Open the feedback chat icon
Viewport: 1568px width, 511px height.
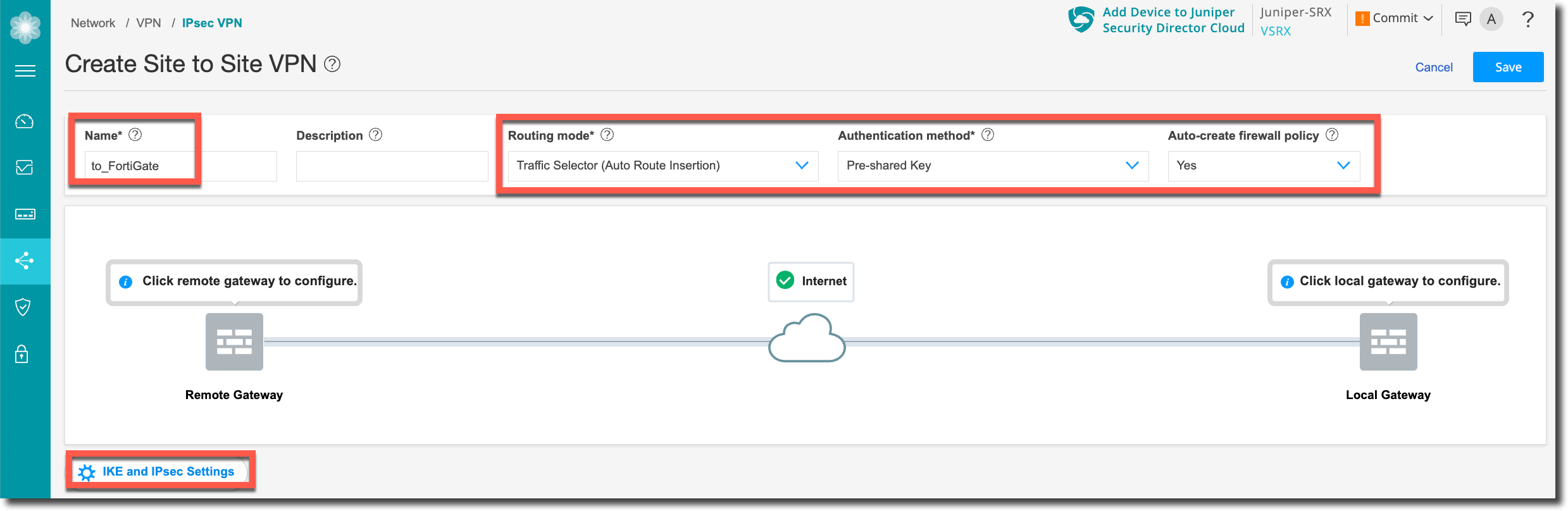pos(1463,19)
